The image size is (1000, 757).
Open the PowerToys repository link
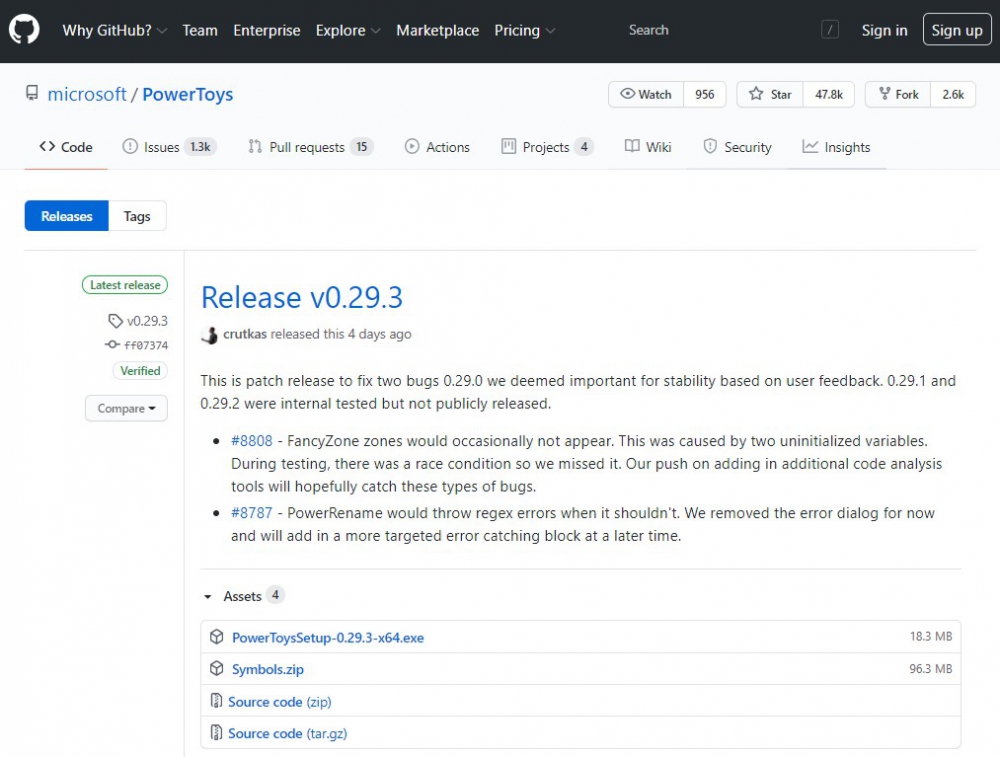(x=188, y=94)
